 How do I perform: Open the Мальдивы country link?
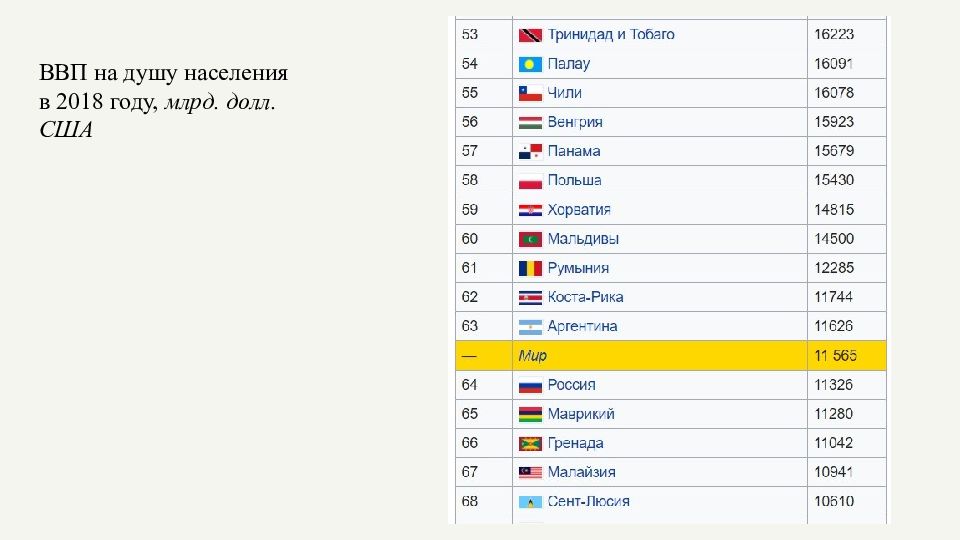pos(583,239)
